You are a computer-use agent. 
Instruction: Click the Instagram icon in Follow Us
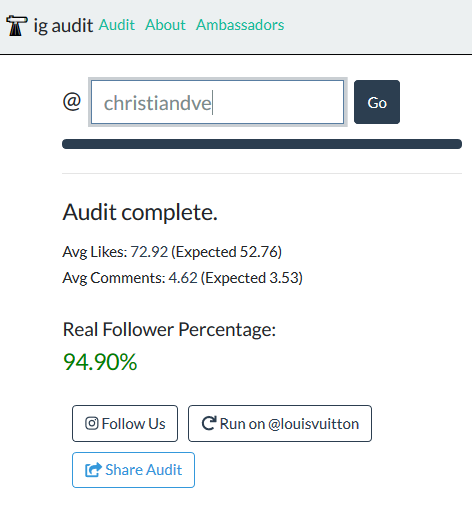[92, 423]
